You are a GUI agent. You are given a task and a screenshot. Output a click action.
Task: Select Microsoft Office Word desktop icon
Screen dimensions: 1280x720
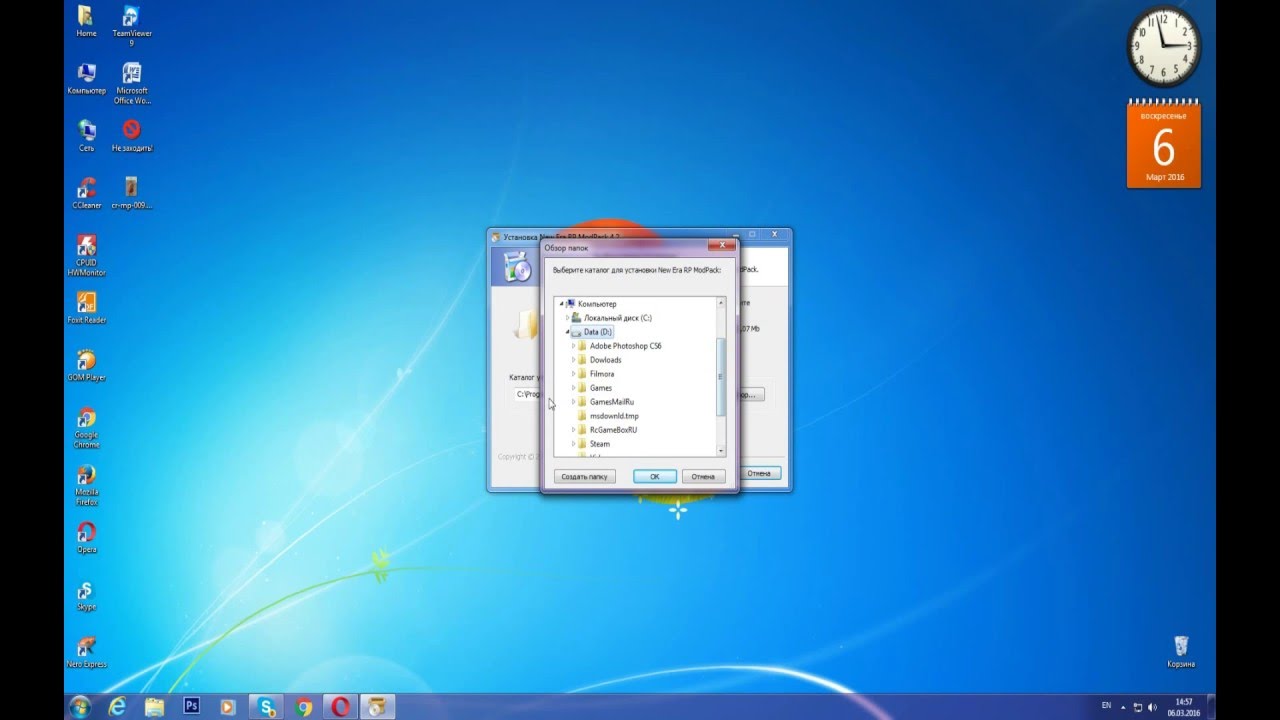131,84
